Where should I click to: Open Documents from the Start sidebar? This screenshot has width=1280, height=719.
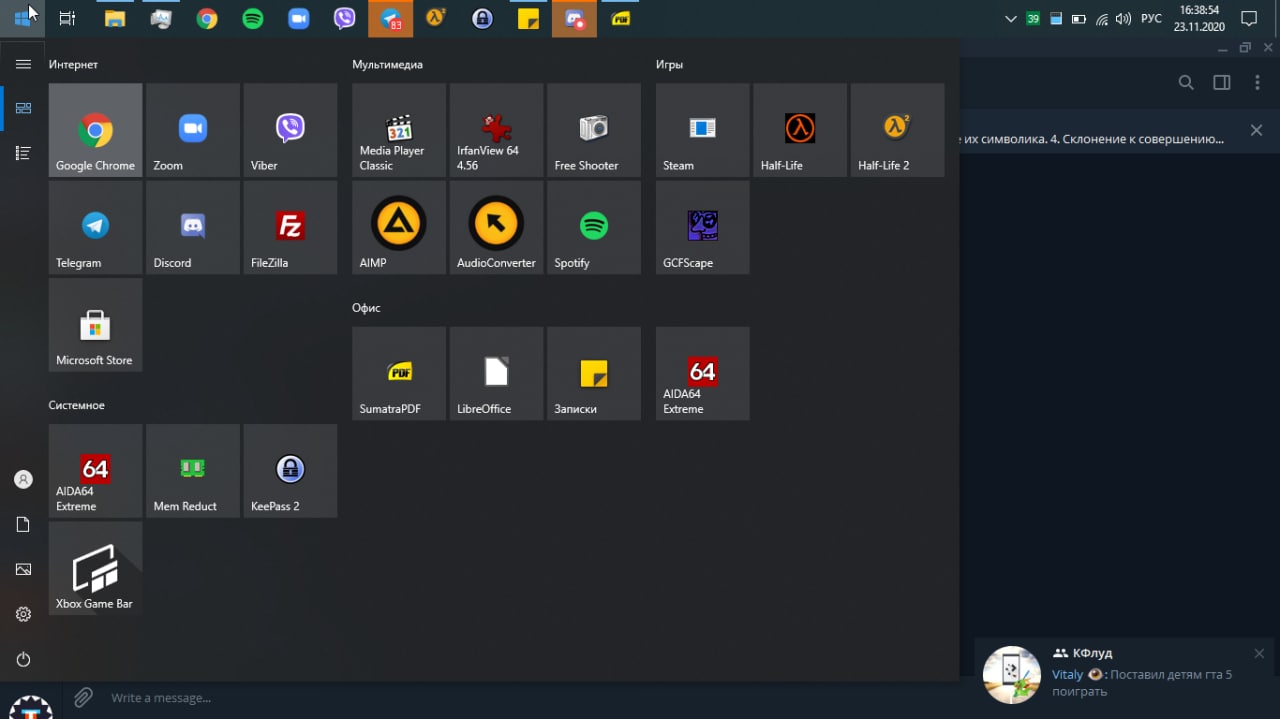(23, 525)
